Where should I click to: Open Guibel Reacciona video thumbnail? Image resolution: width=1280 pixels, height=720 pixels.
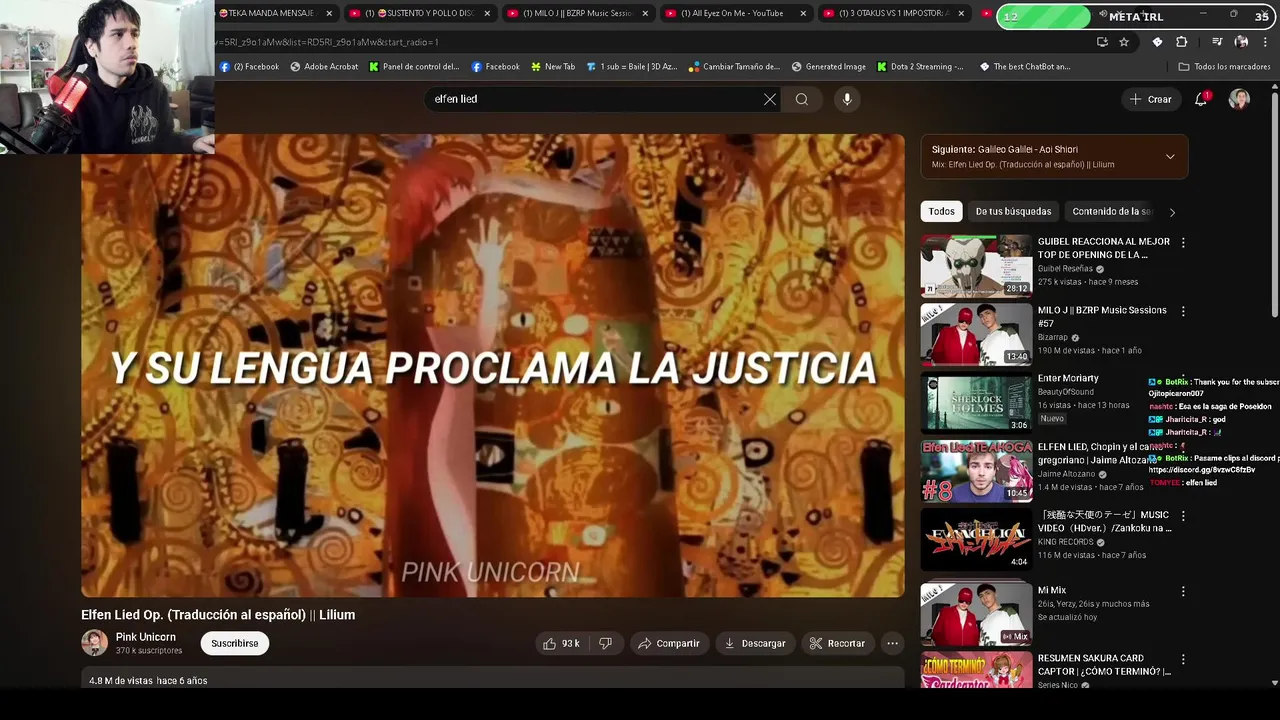[976, 266]
